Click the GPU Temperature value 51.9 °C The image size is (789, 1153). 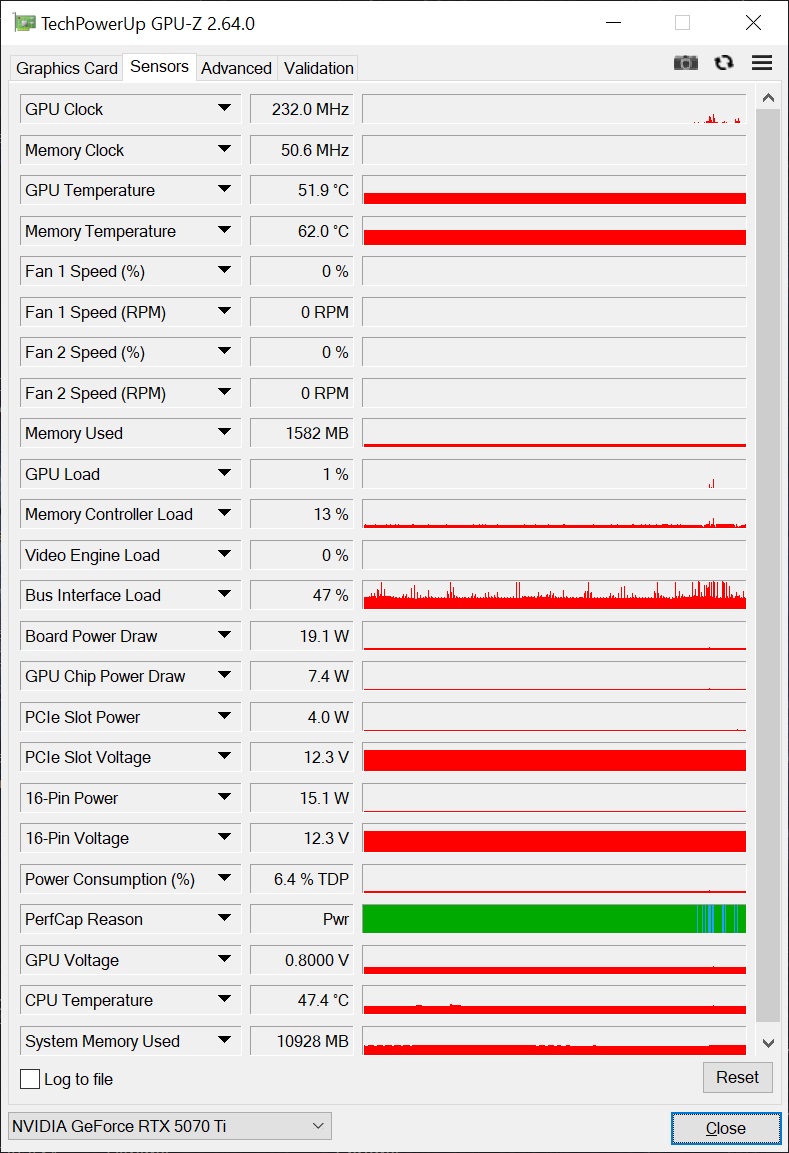(301, 190)
